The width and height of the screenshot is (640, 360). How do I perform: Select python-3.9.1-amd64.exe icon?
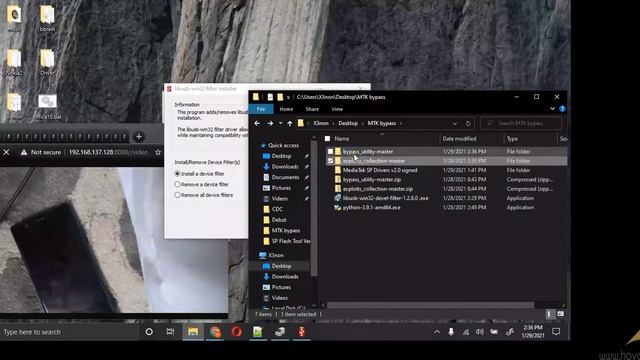pyautogui.click(x=338, y=207)
